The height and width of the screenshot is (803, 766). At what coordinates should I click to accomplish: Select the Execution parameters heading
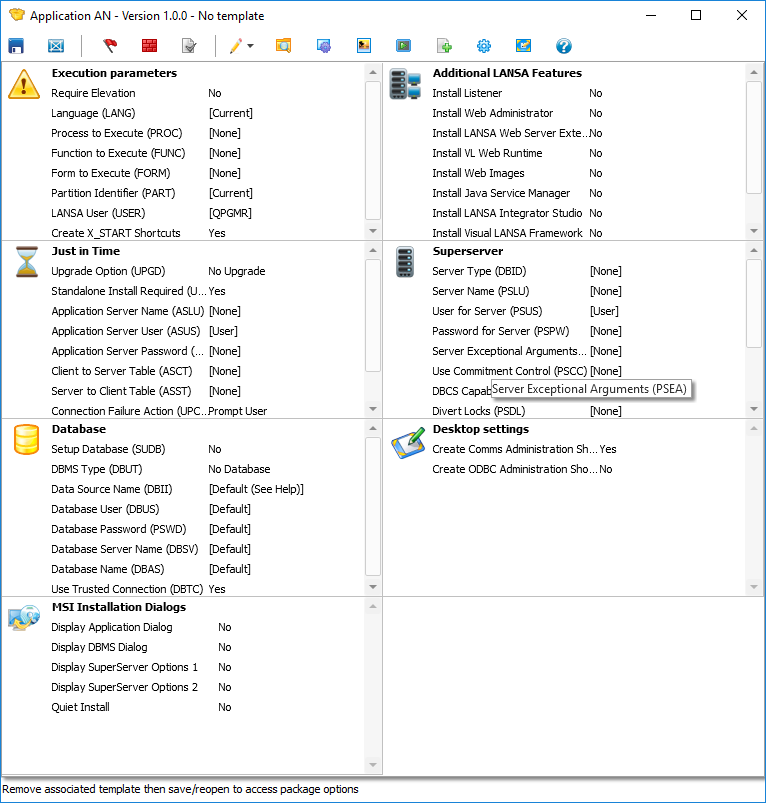pyautogui.click(x=114, y=73)
